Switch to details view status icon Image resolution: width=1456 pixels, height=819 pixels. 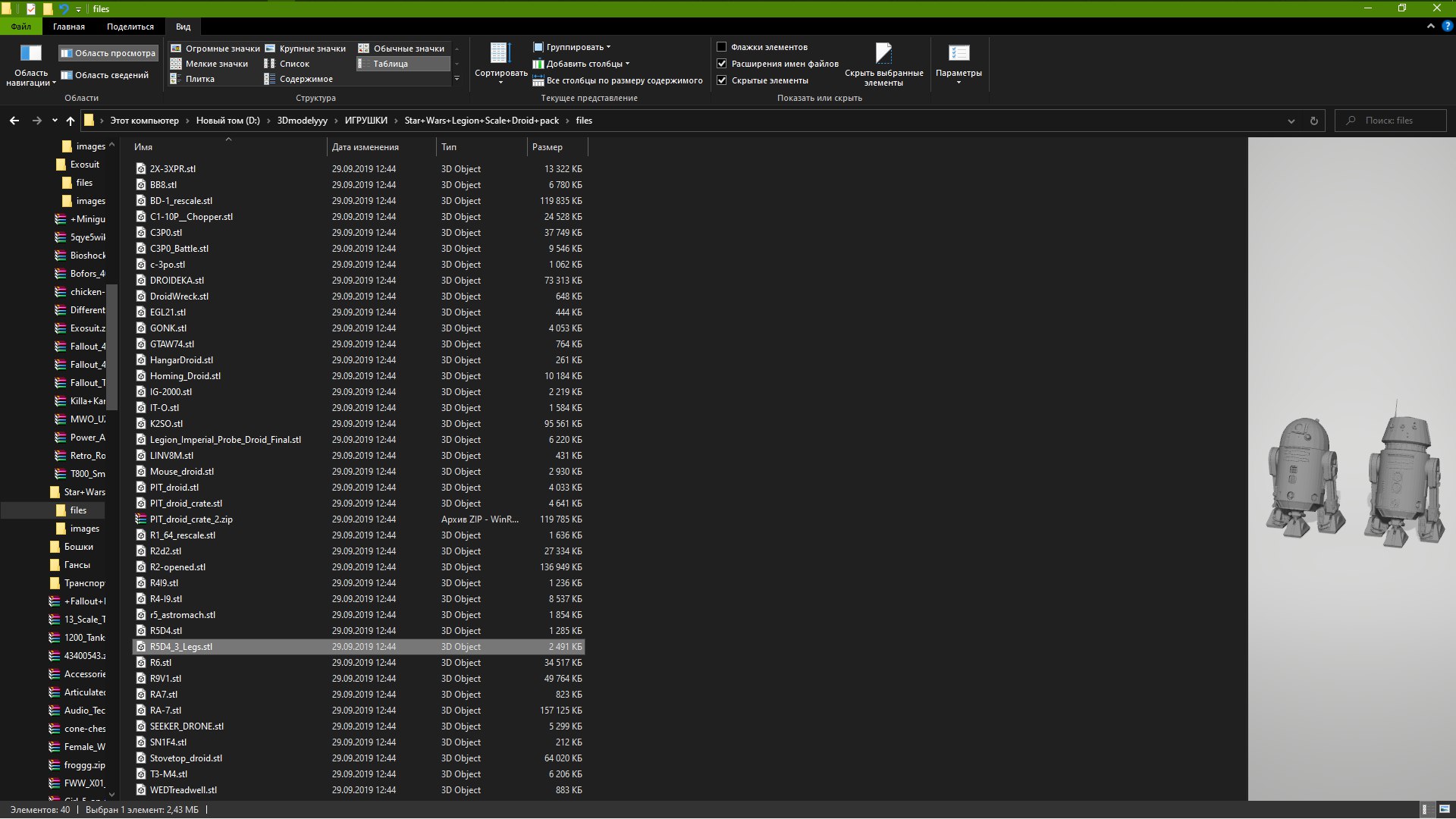tap(1425, 810)
